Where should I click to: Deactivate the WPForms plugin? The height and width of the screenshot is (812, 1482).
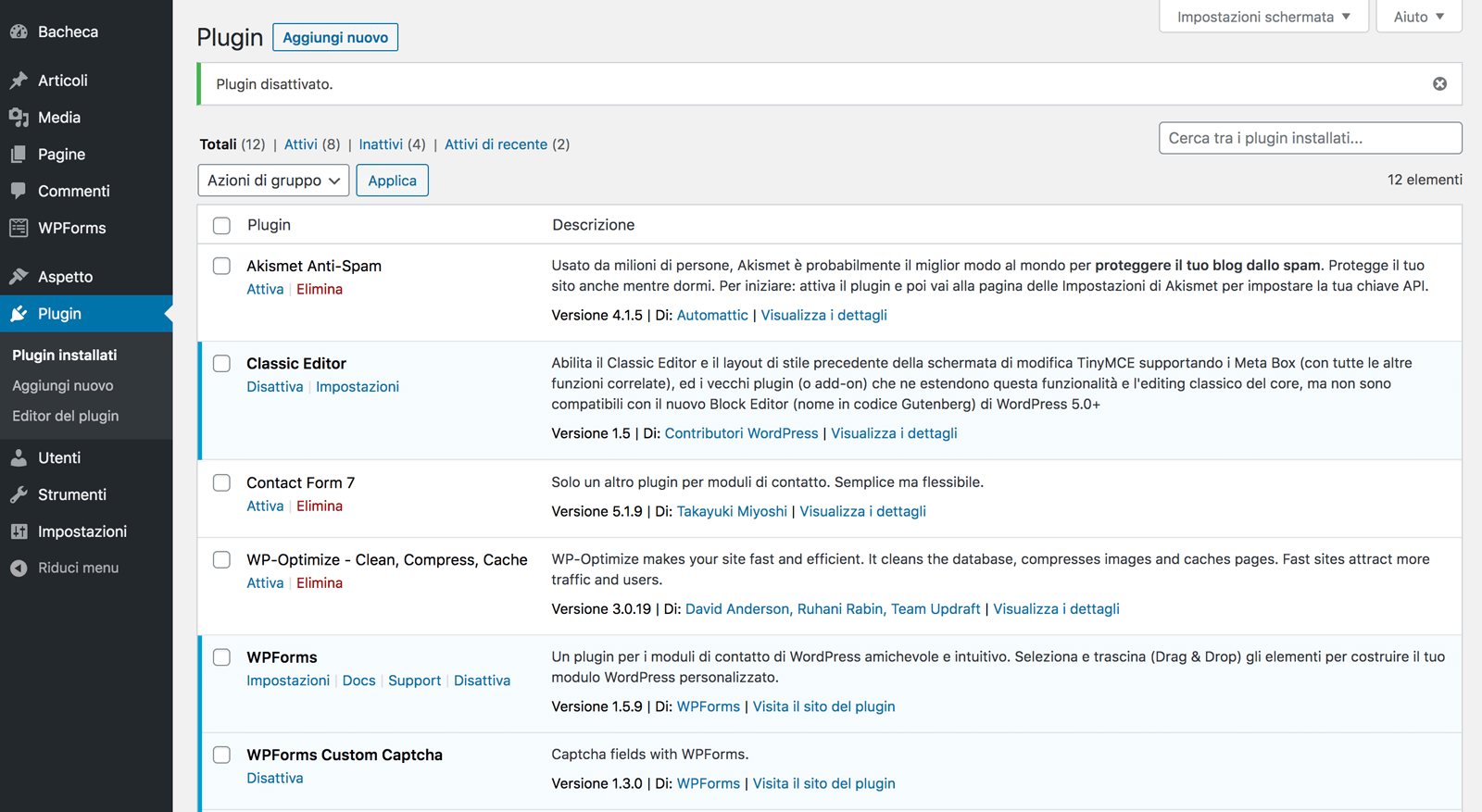coord(483,681)
